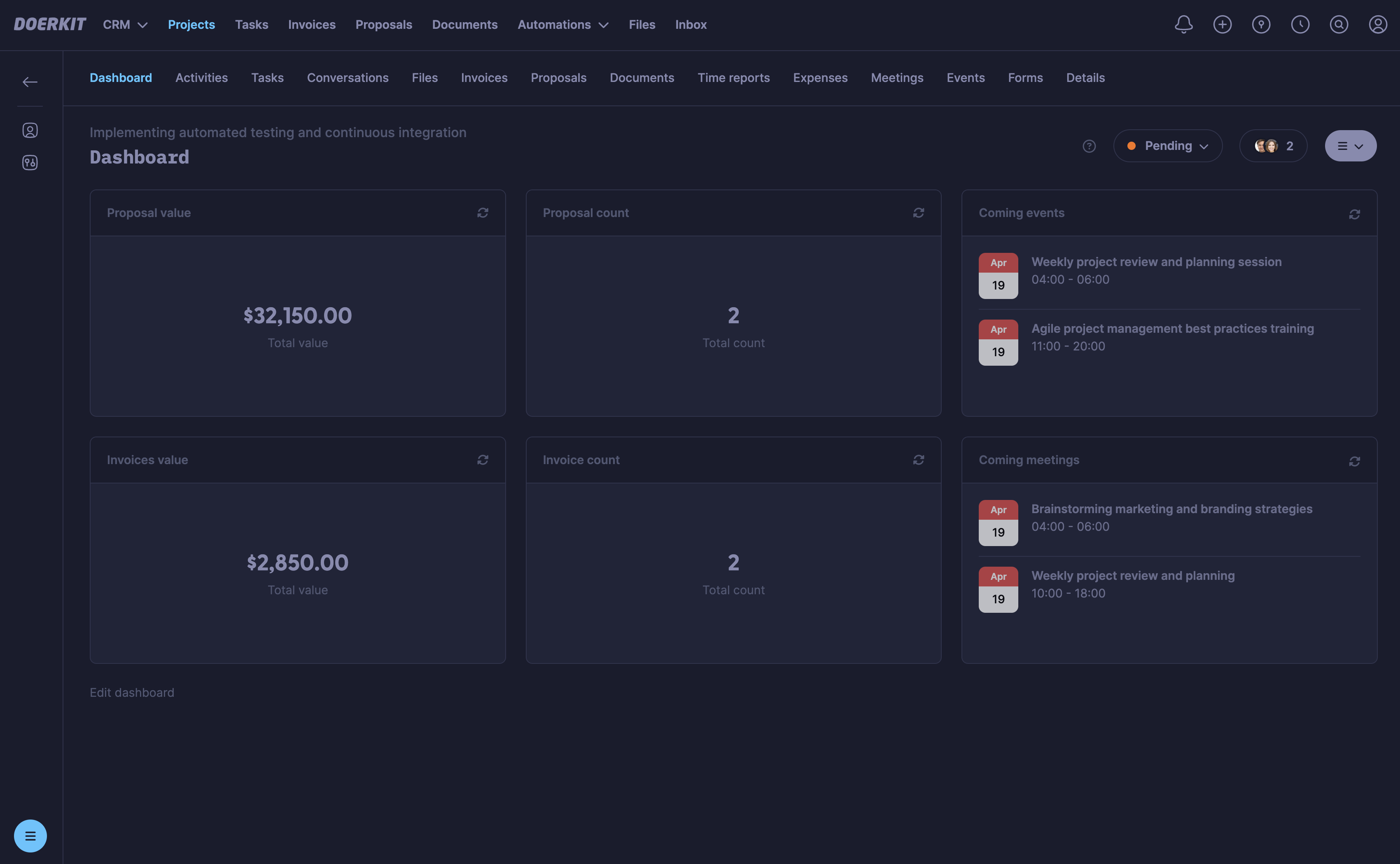Image resolution: width=1400 pixels, height=864 pixels.
Task: Open the notifications bell icon
Action: pos(1183,25)
